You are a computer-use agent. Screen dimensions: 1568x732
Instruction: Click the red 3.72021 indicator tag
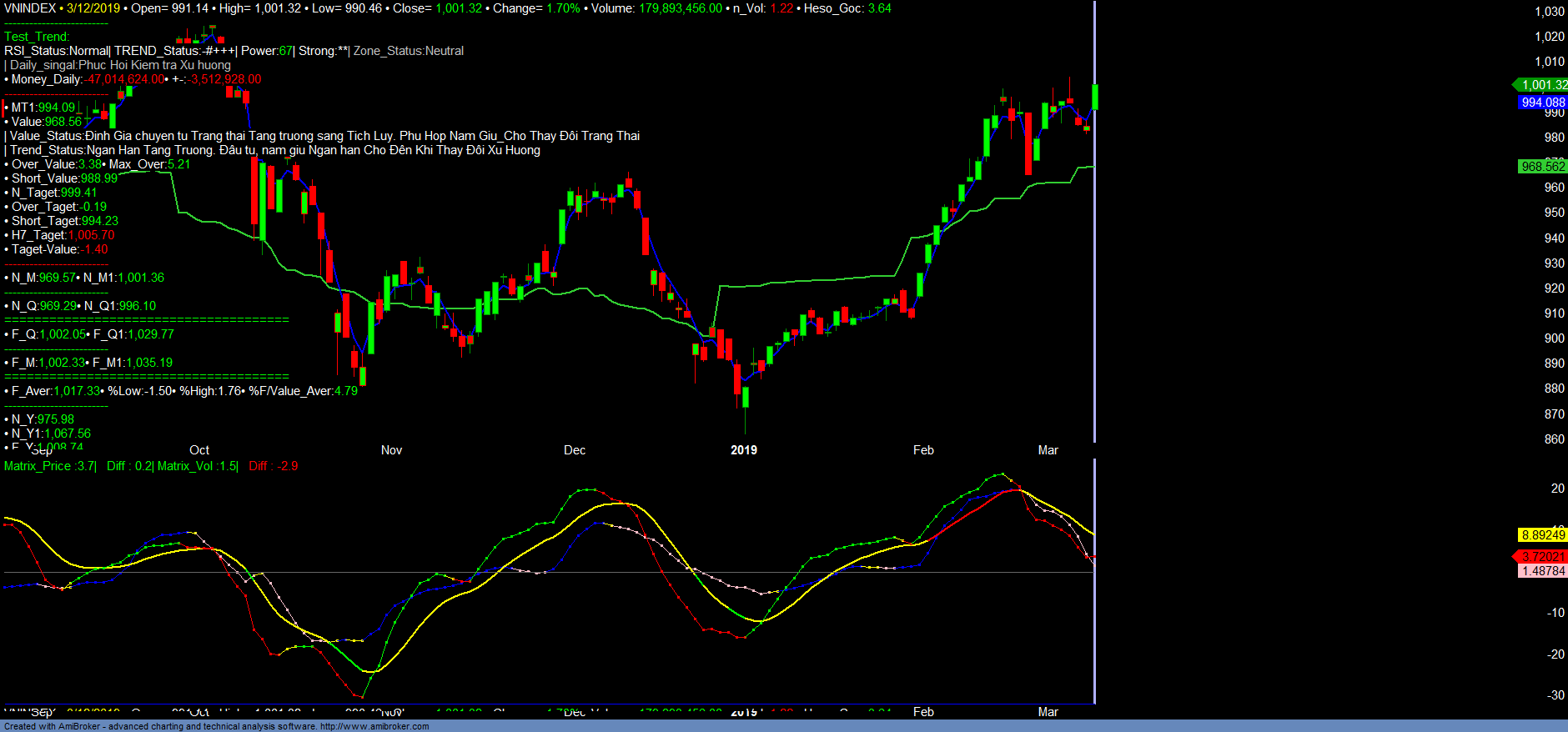(x=1542, y=557)
